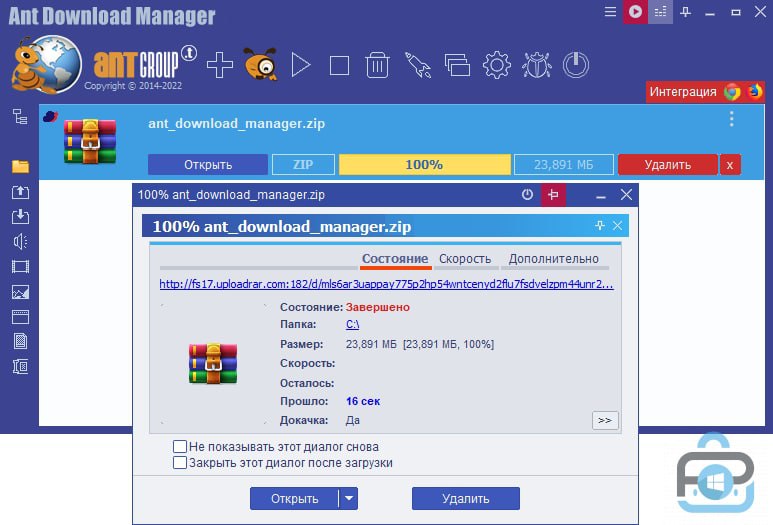Screen dimensions: 773x525
Task: Click the 23,891 МБ size box in row
Action: (563, 165)
